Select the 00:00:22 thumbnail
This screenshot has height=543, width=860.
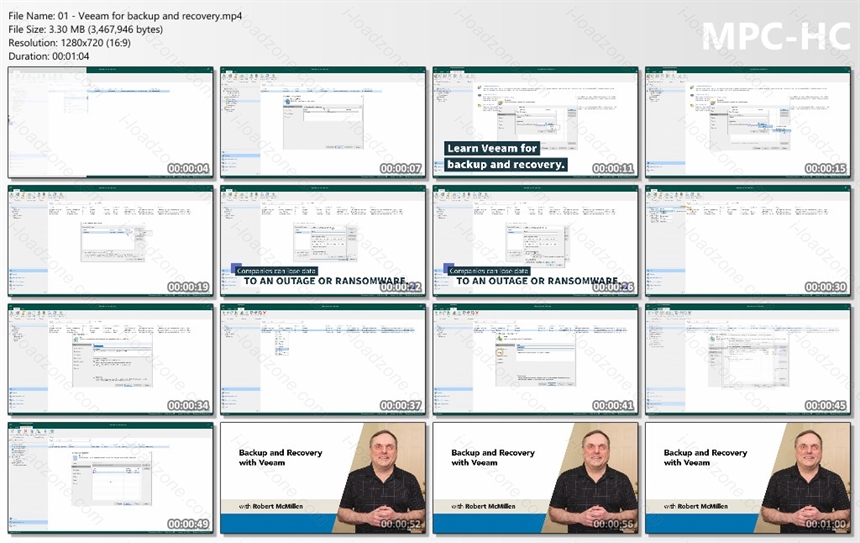coord(323,241)
